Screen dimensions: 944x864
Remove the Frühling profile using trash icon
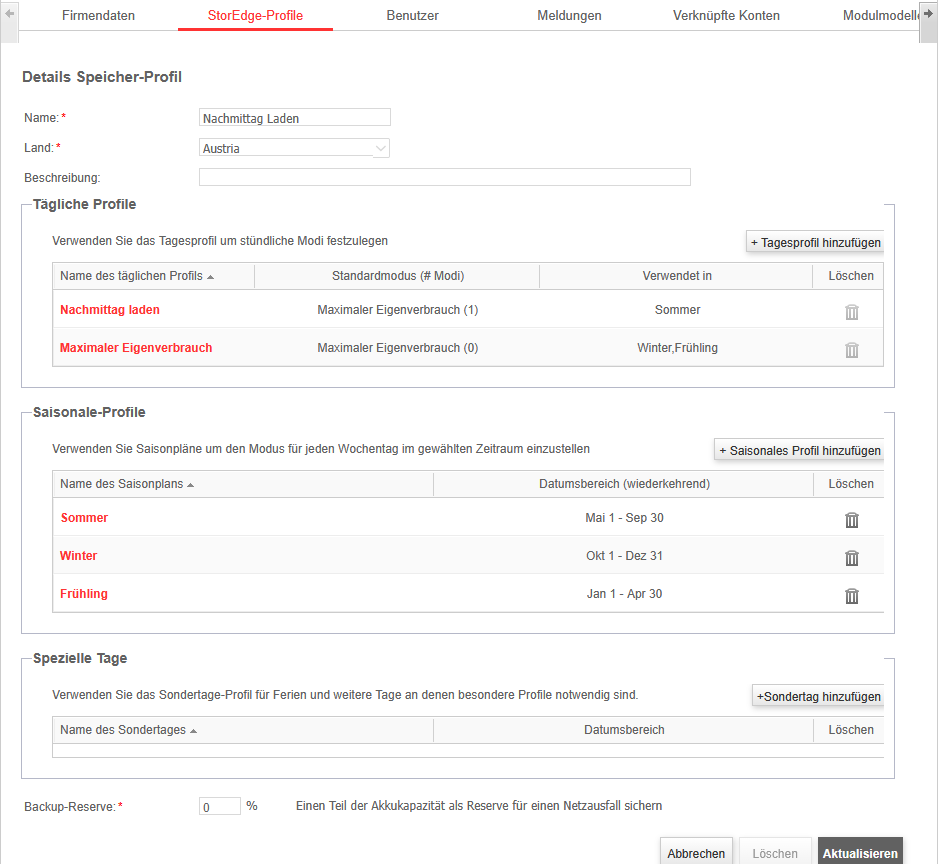851,596
